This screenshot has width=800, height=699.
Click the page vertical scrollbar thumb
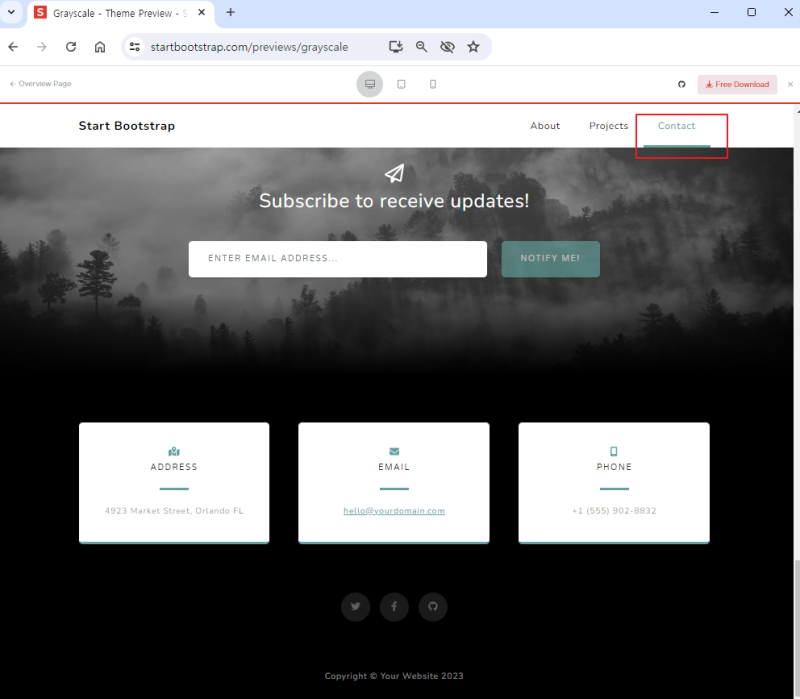[796, 629]
